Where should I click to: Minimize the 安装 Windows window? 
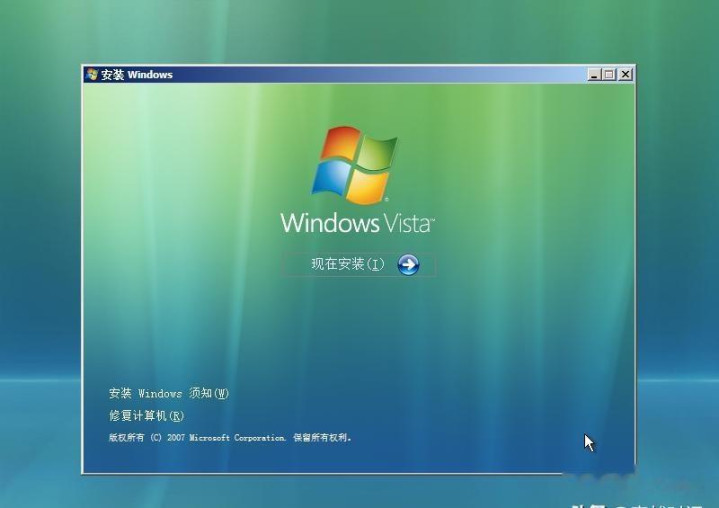(x=594, y=74)
